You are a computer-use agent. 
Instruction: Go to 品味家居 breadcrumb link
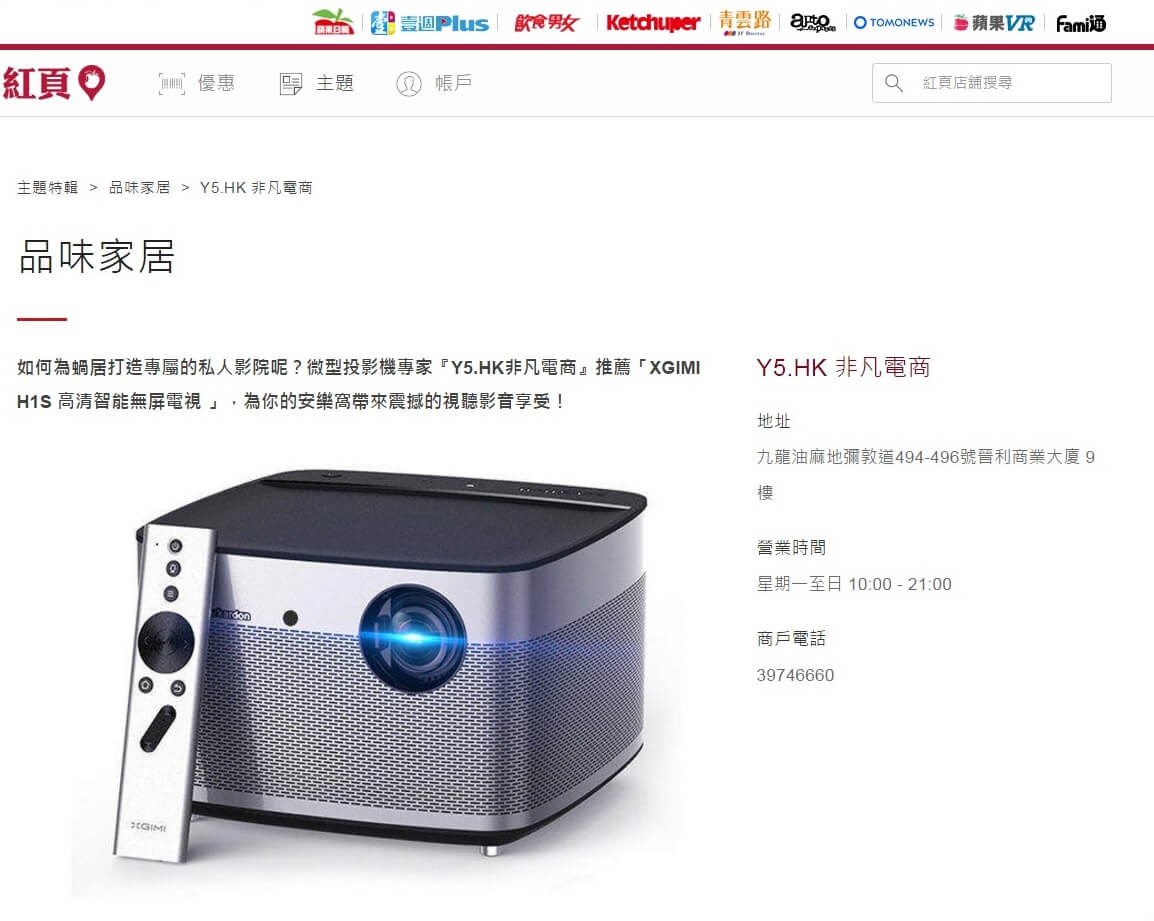pos(140,188)
